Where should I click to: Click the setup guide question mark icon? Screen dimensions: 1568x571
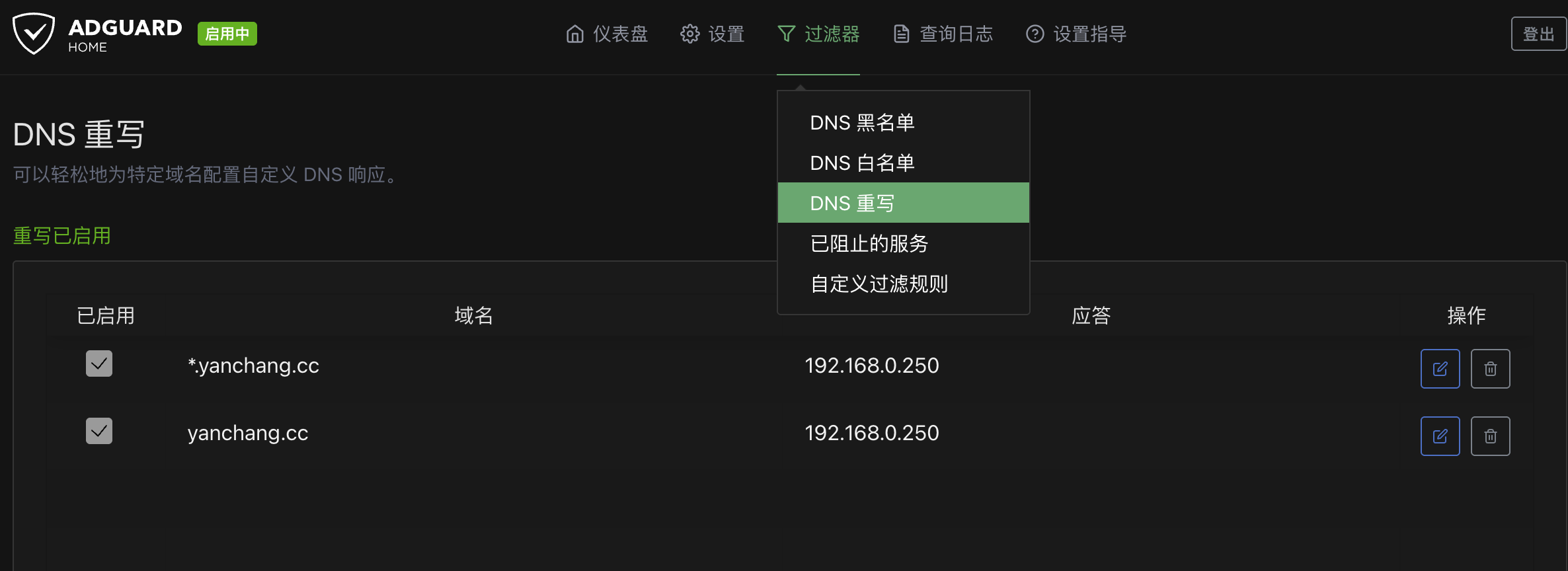pos(1035,34)
